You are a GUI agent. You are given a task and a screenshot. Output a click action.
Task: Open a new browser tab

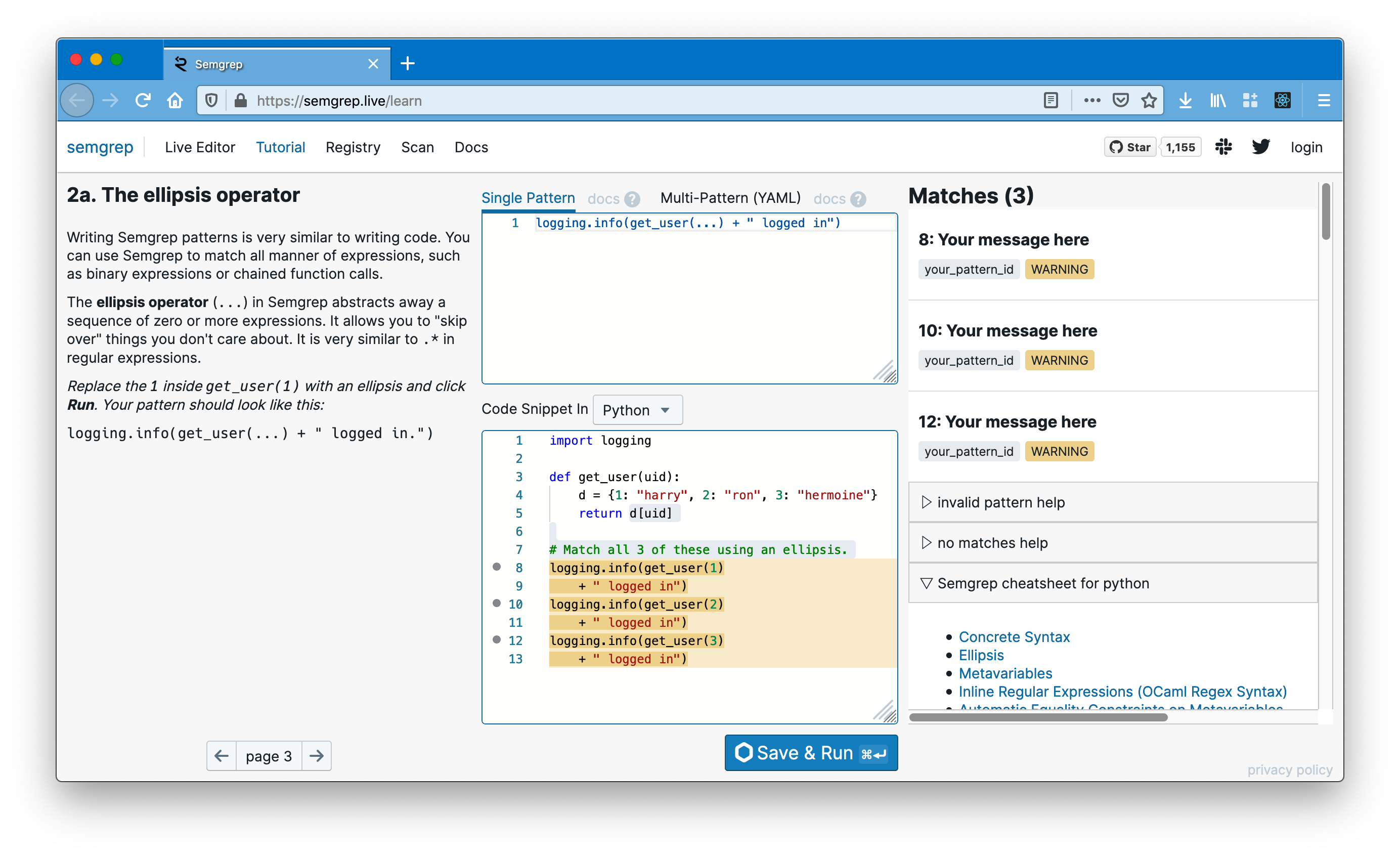pyautogui.click(x=407, y=63)
